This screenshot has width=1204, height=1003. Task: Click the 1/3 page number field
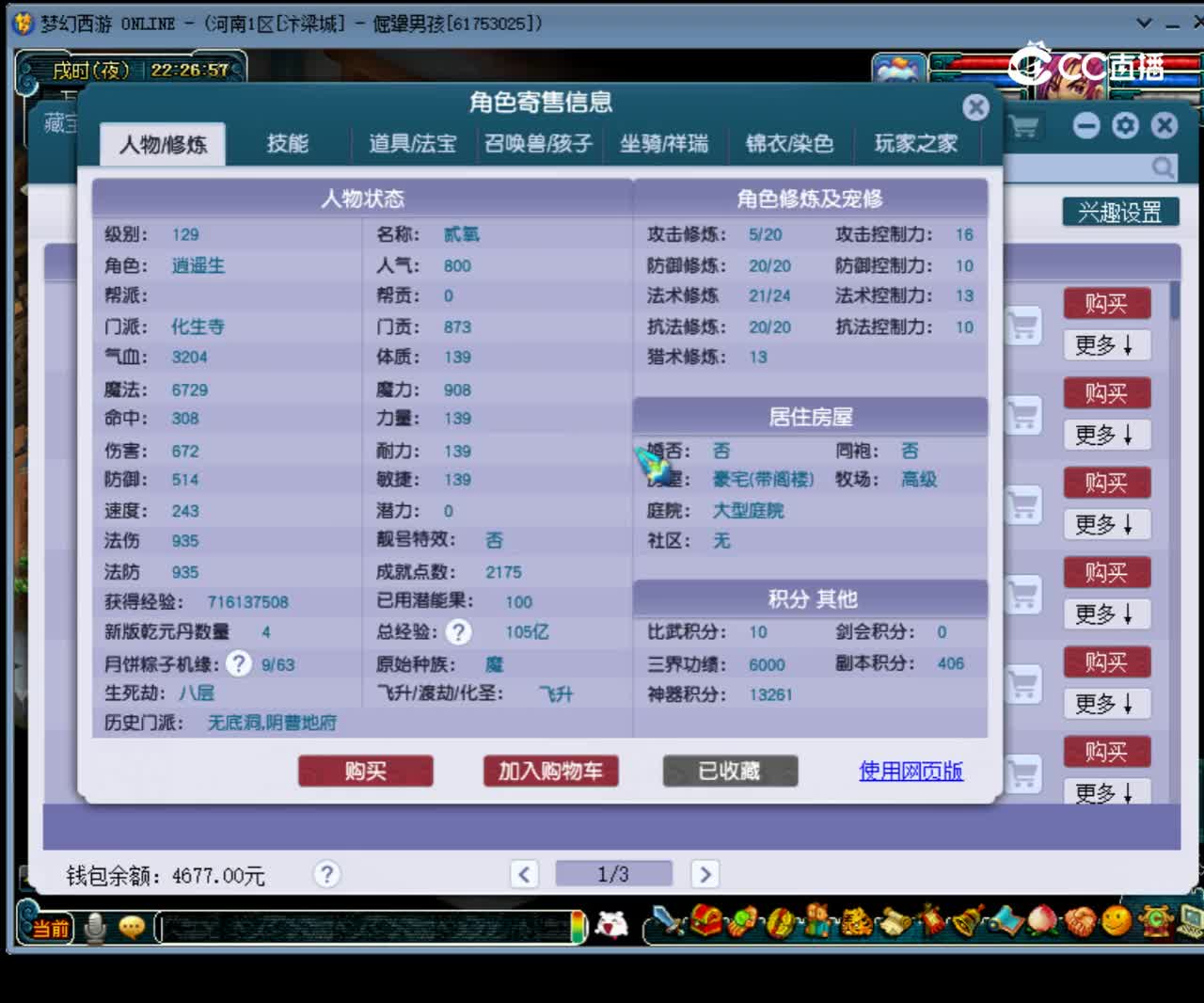[x=613, y=875]
